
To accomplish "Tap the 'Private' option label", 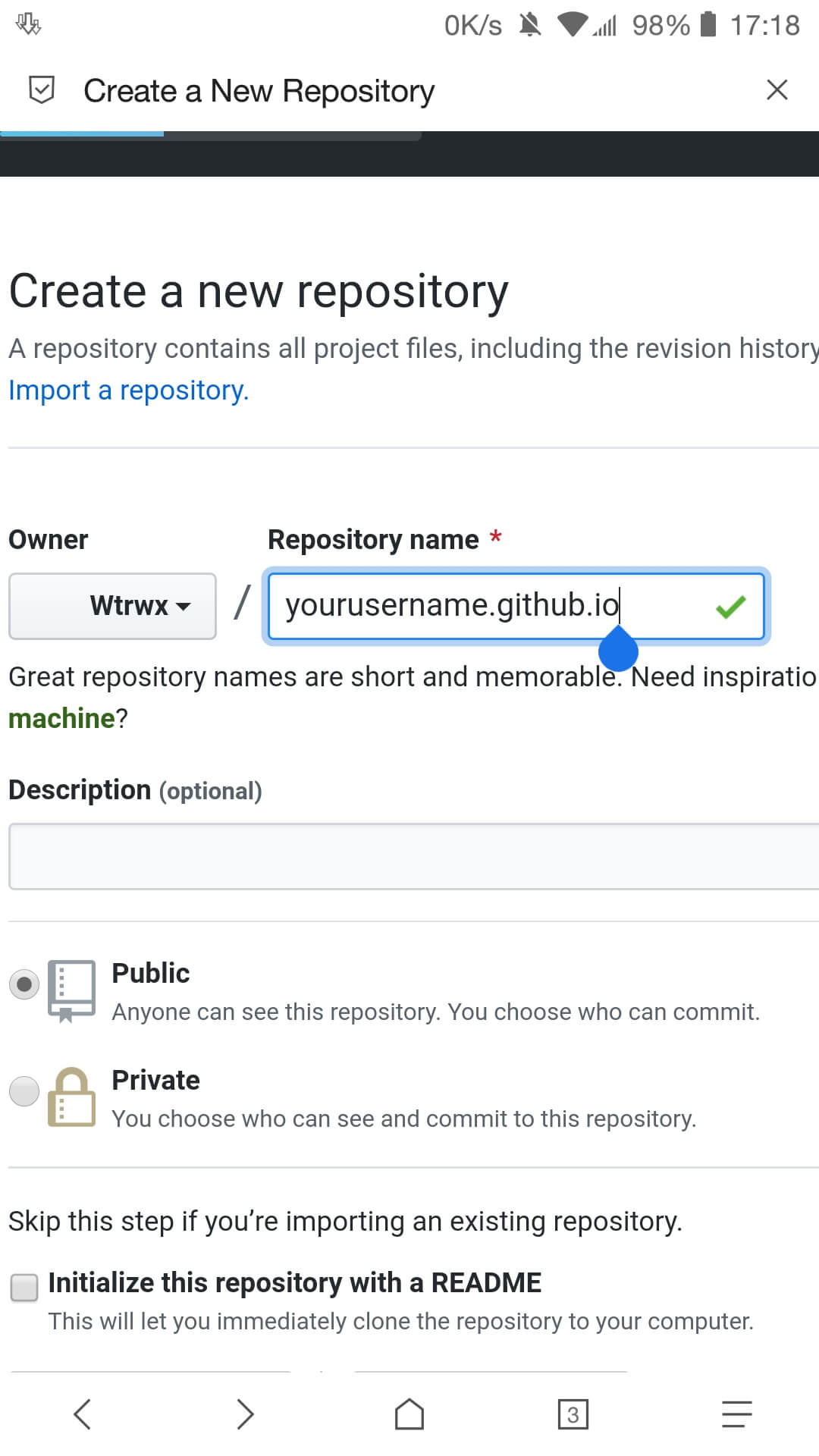I will (x=155, y=1080).
